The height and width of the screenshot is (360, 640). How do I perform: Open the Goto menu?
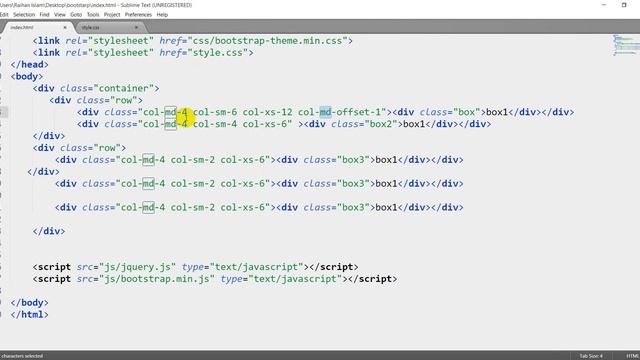76,15
